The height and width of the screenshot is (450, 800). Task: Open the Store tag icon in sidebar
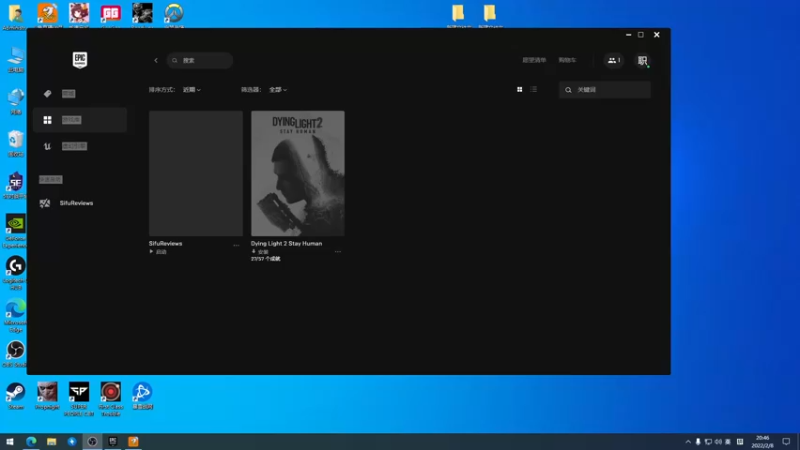pyautogui.click(x=47, y=93)
